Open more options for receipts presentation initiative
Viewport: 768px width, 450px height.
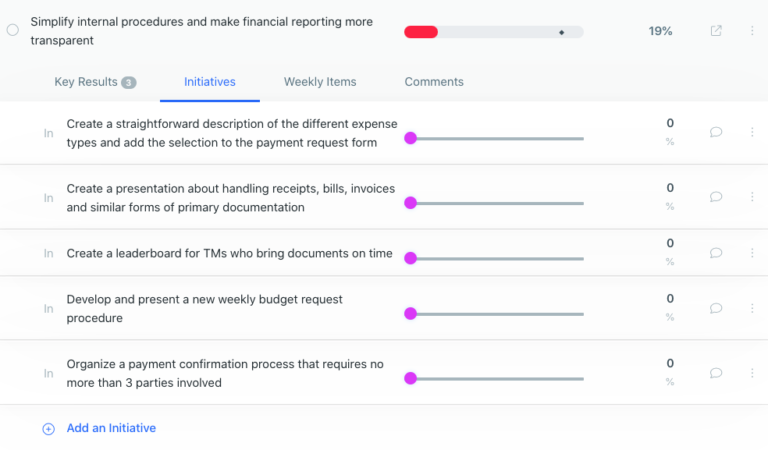pos(752,197)
